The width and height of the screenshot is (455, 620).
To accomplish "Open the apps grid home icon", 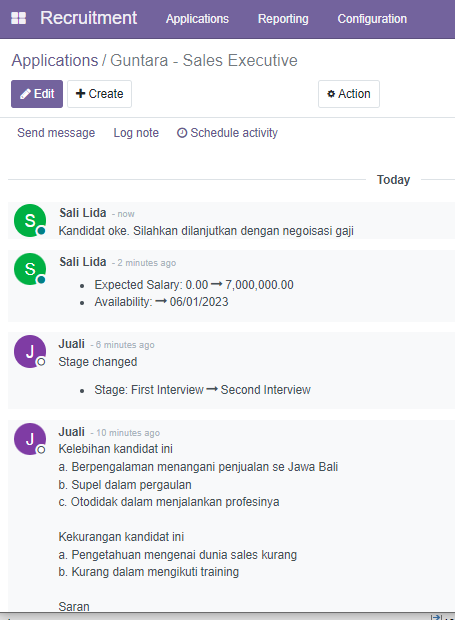I will (18, 18).
